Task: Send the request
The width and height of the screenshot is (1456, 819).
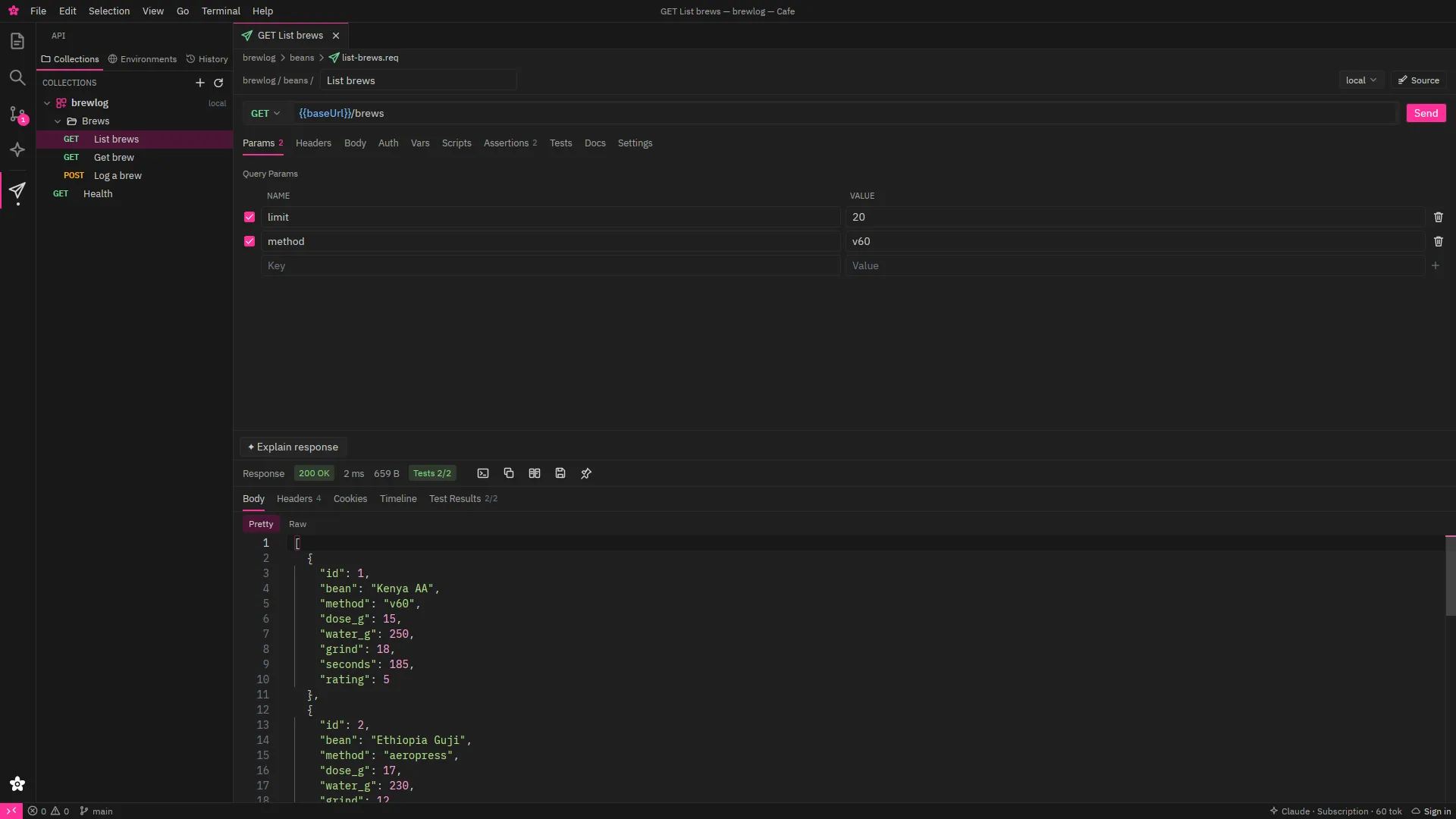Action: (x=1426, y=113)
